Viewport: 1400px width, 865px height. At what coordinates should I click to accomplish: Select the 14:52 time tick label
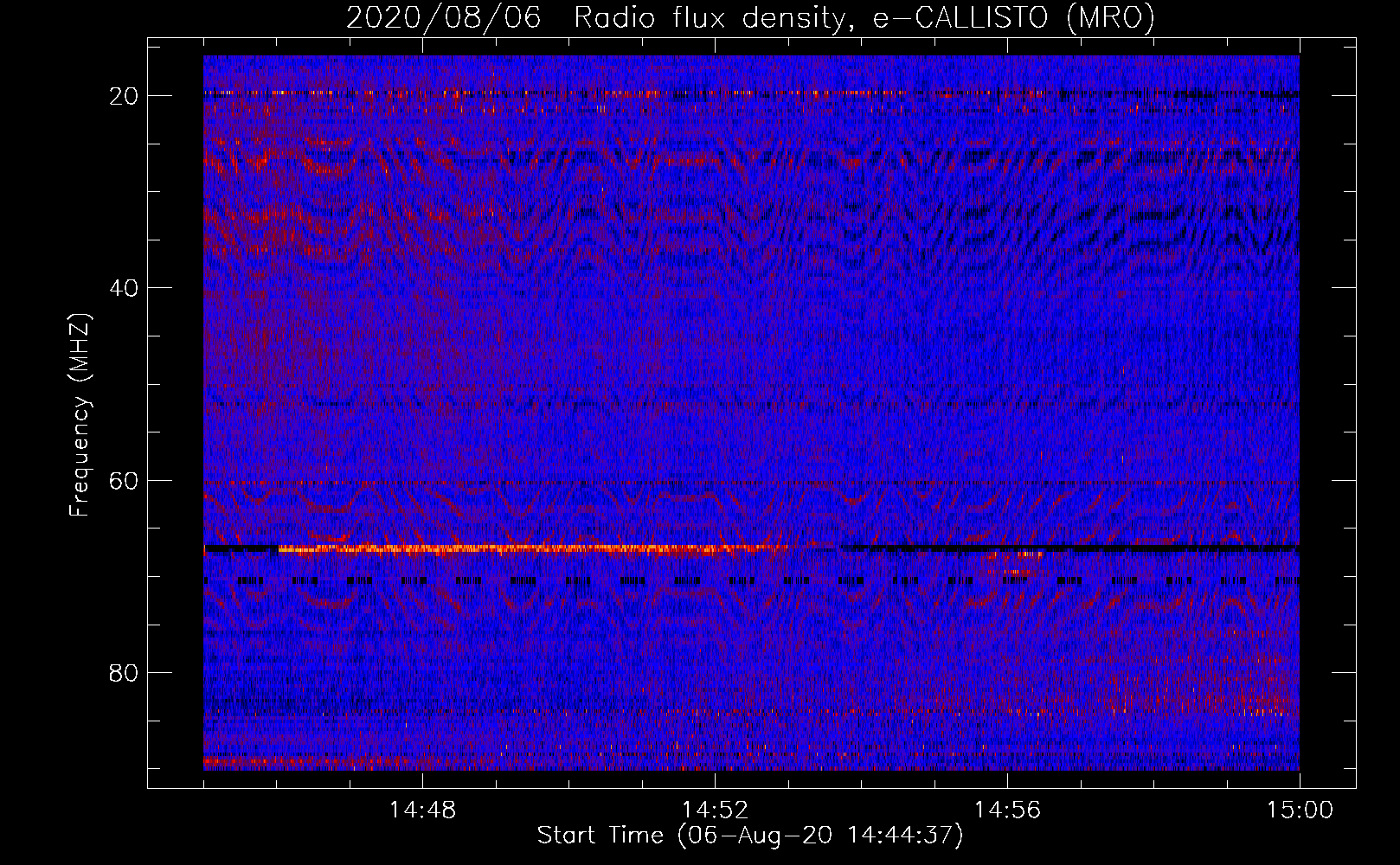pos(715,811)
